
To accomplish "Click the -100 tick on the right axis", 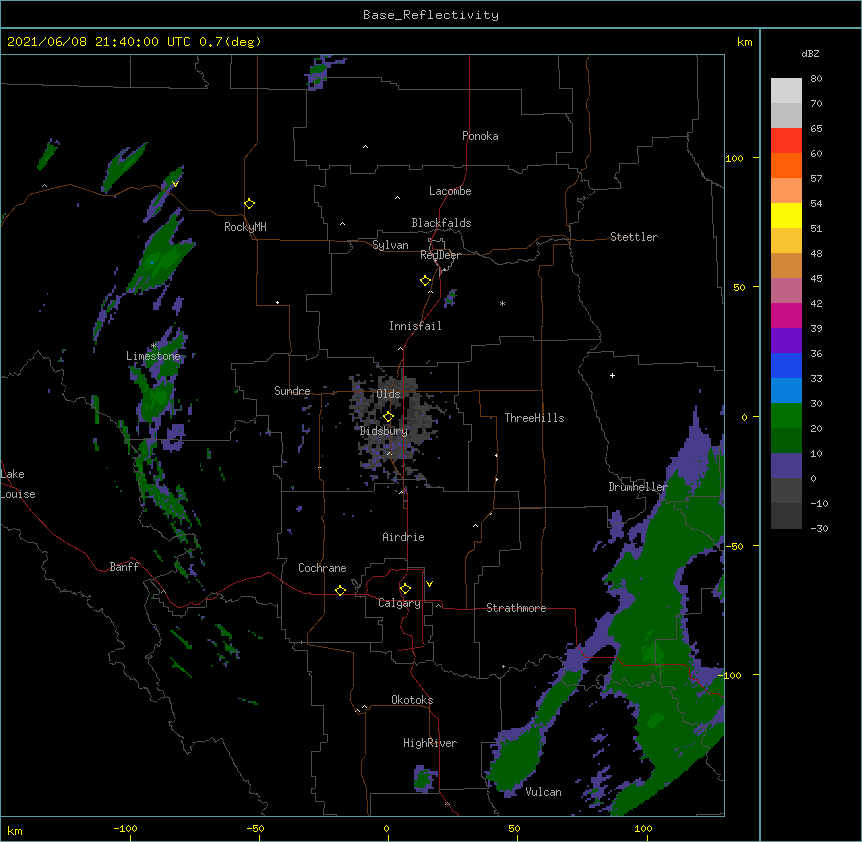I will point(730,675).
